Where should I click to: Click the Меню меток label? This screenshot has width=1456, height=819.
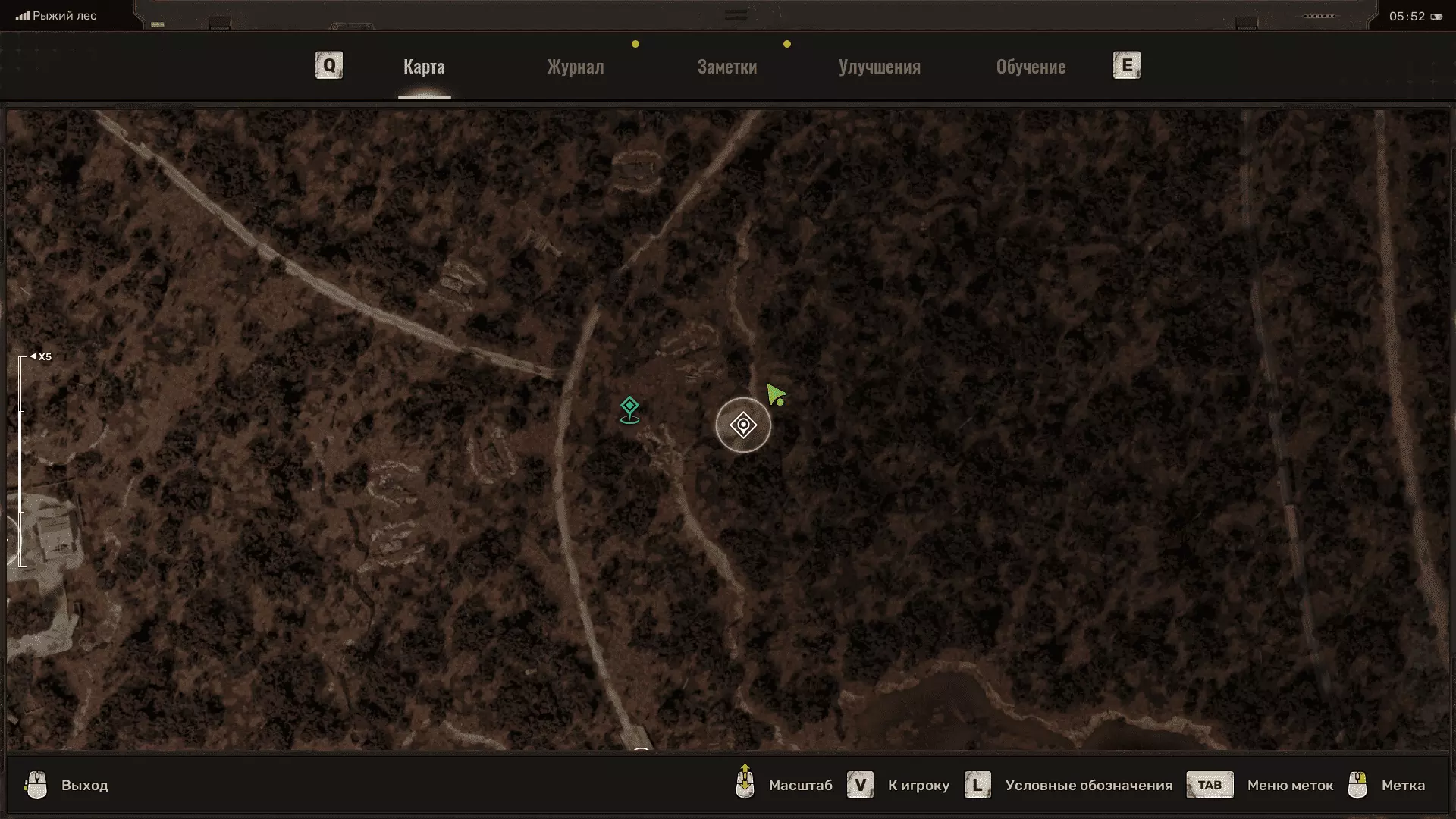pyautogui.click(x=1290, y=786)
